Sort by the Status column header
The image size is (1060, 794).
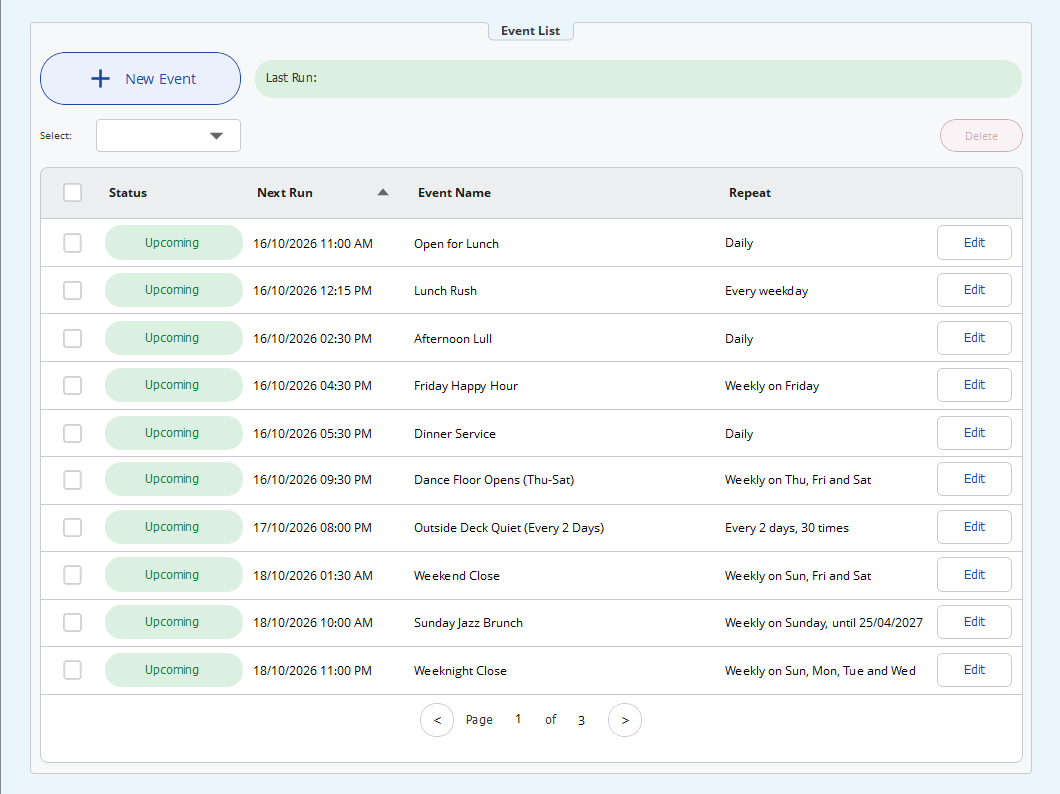pos(128,193)
